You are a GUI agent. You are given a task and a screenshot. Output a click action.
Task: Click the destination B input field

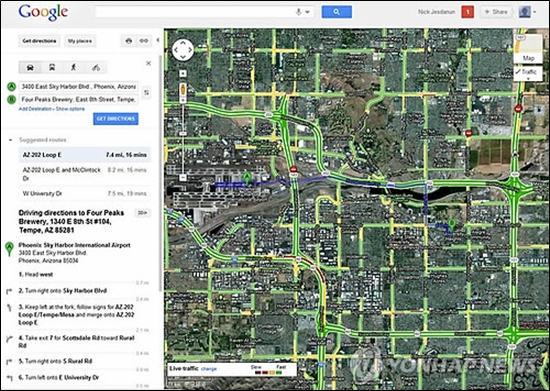[x=79, y=100]
